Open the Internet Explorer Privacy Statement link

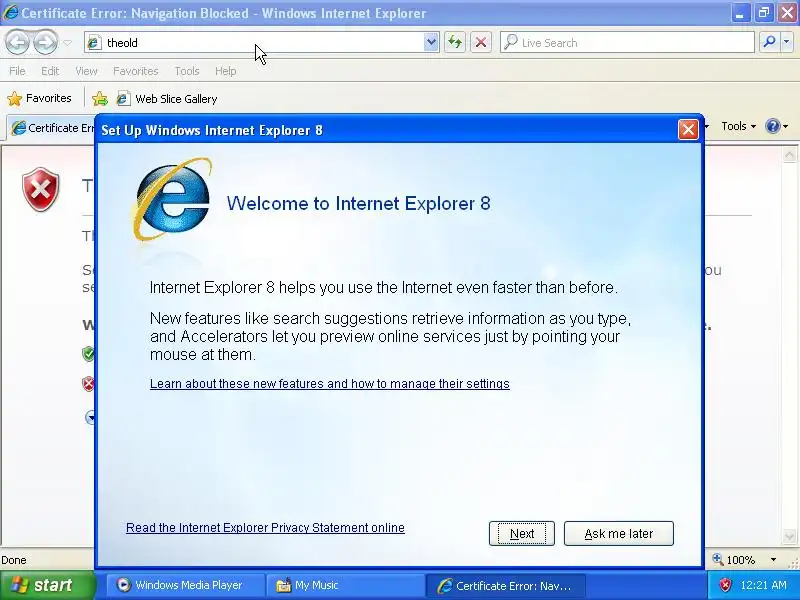[x=265, y=528]
